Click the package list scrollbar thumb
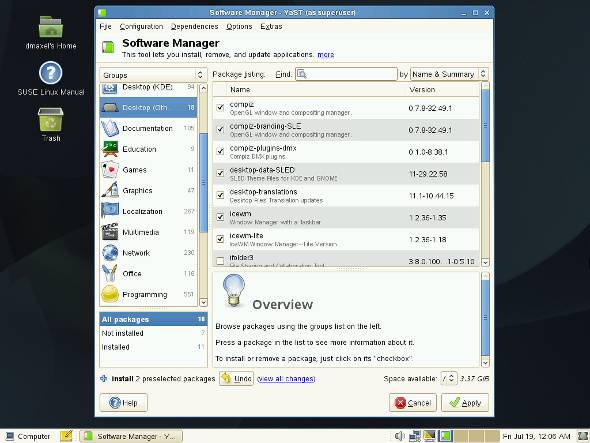 [x=485, y=125]
